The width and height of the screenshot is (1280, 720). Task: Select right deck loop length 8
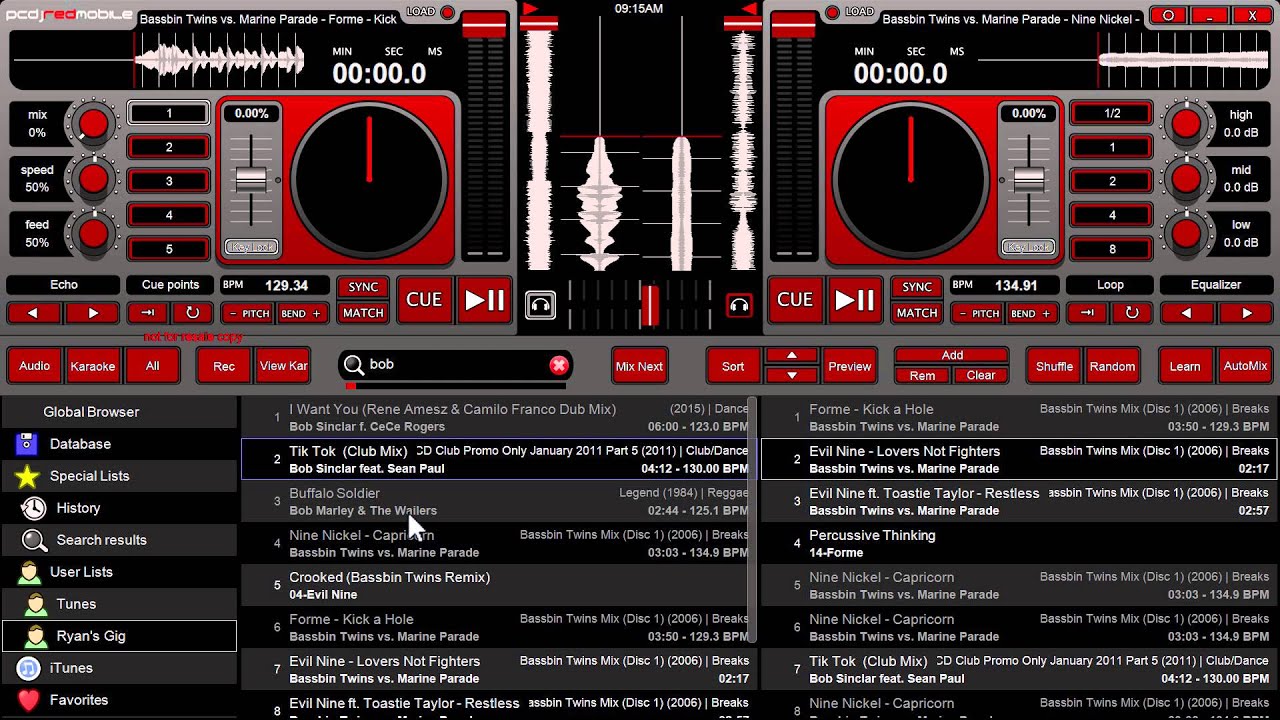(1111, 249)
